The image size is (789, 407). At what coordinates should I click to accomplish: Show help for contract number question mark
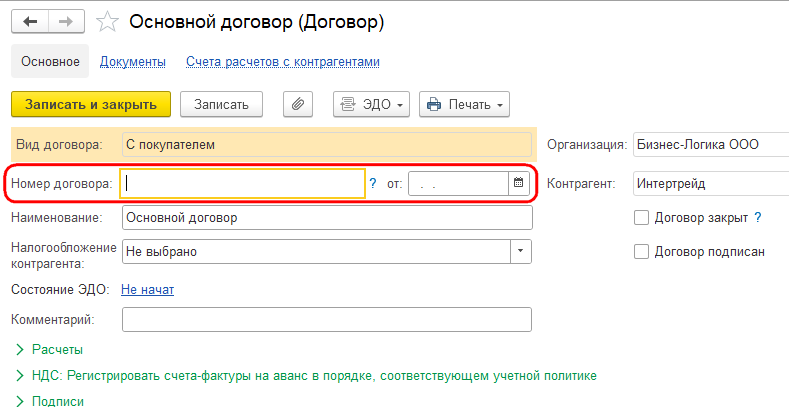coord(373,184)
